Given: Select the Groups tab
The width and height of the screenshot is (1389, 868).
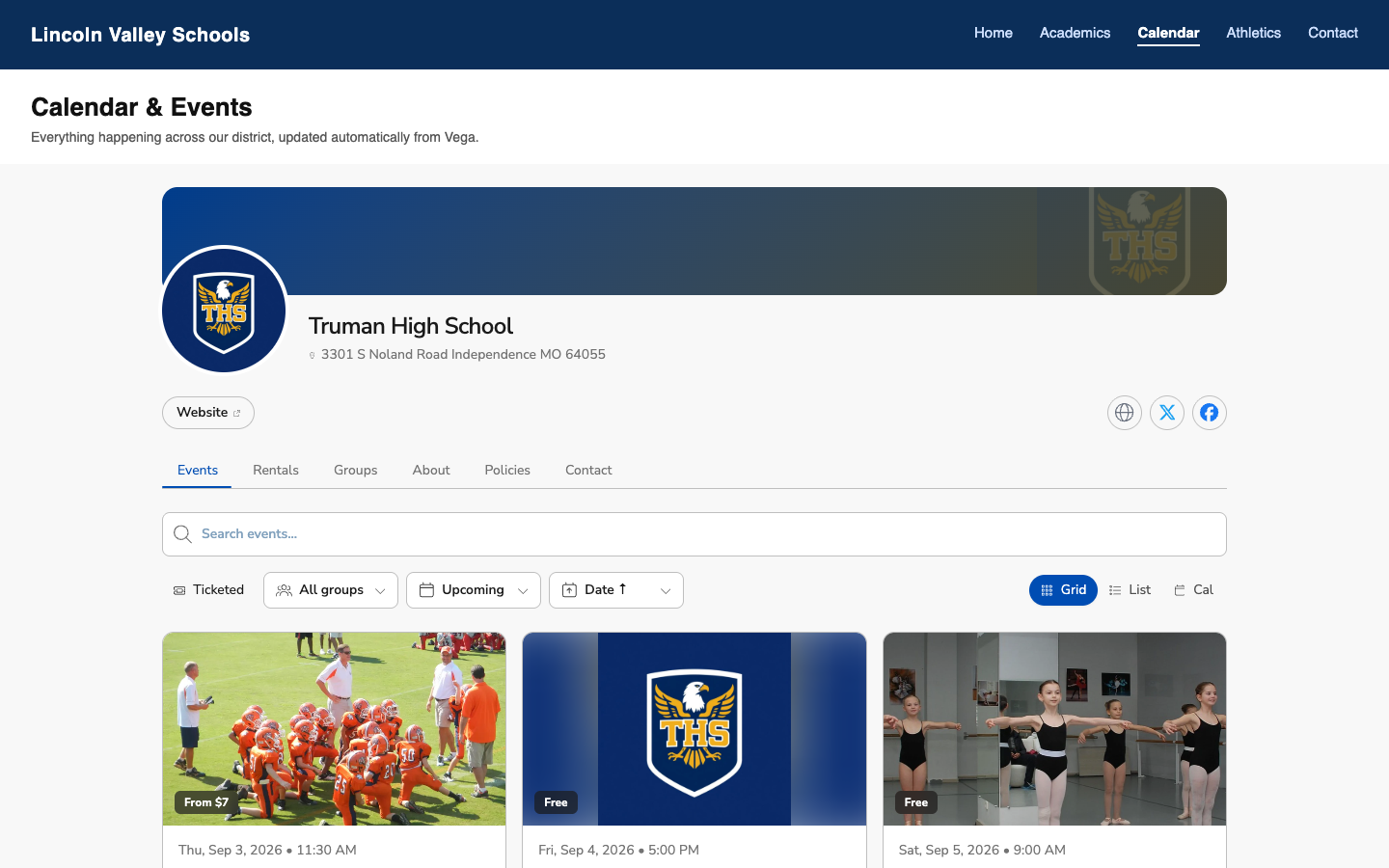Looking at the screenshot, I should [x=356, y=471].
